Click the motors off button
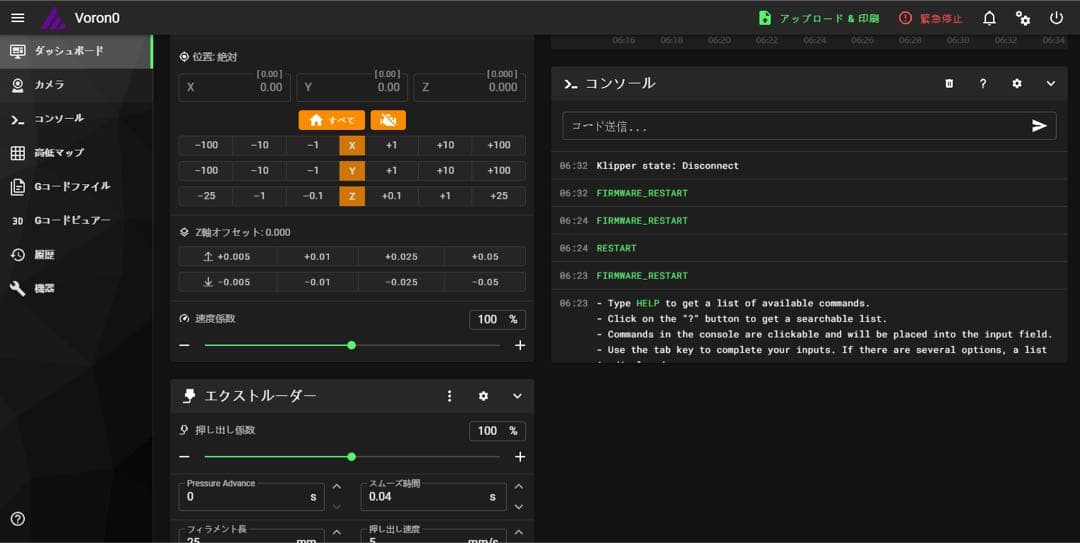The image size is (1080, 543). click(x=388, y=120)
